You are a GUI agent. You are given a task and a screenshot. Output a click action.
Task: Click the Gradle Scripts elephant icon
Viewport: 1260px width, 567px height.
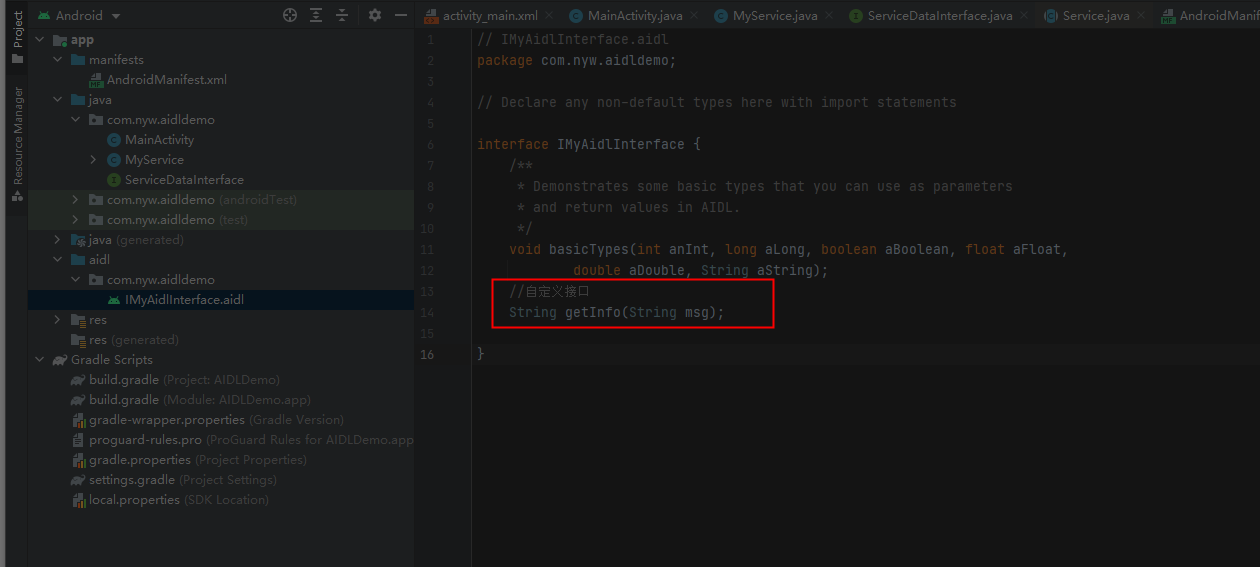click(60, 360)
